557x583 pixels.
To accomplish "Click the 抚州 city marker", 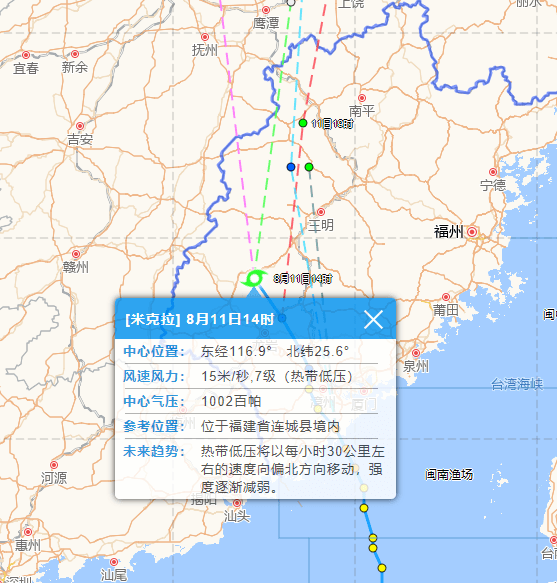I will (x=205, y=37).
